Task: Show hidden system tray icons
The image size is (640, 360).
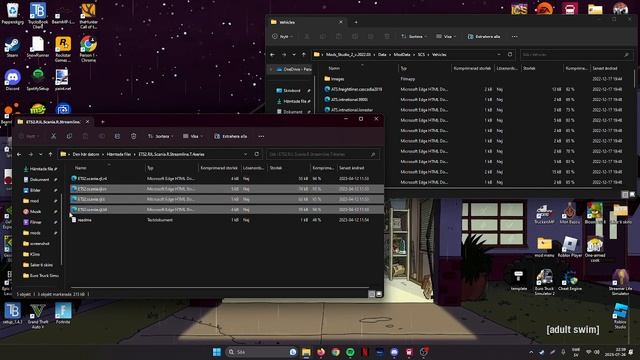Action: [531, 352]
